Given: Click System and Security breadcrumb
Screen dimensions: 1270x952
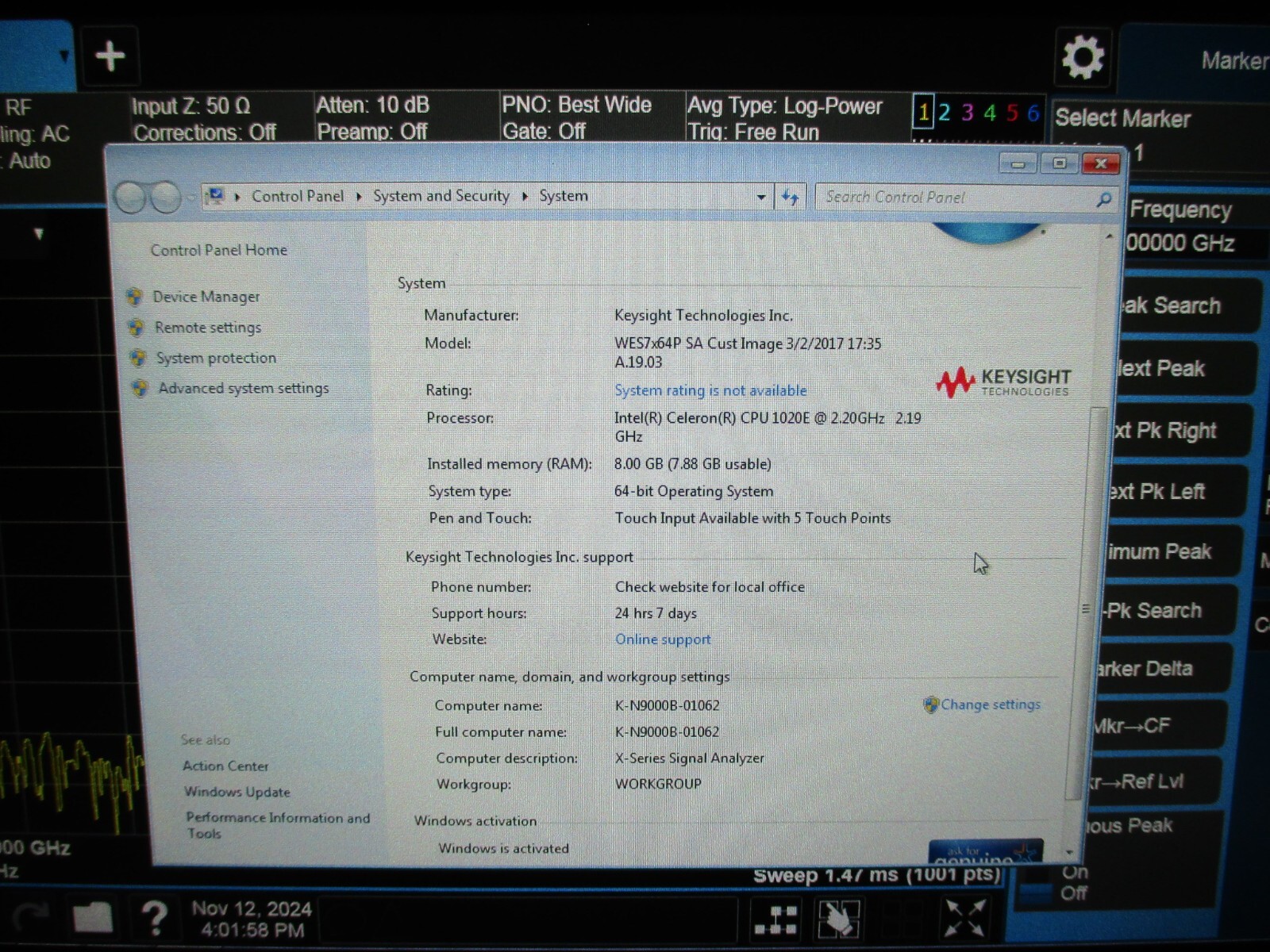Looking at the screenshot, I should pos(441,196).
